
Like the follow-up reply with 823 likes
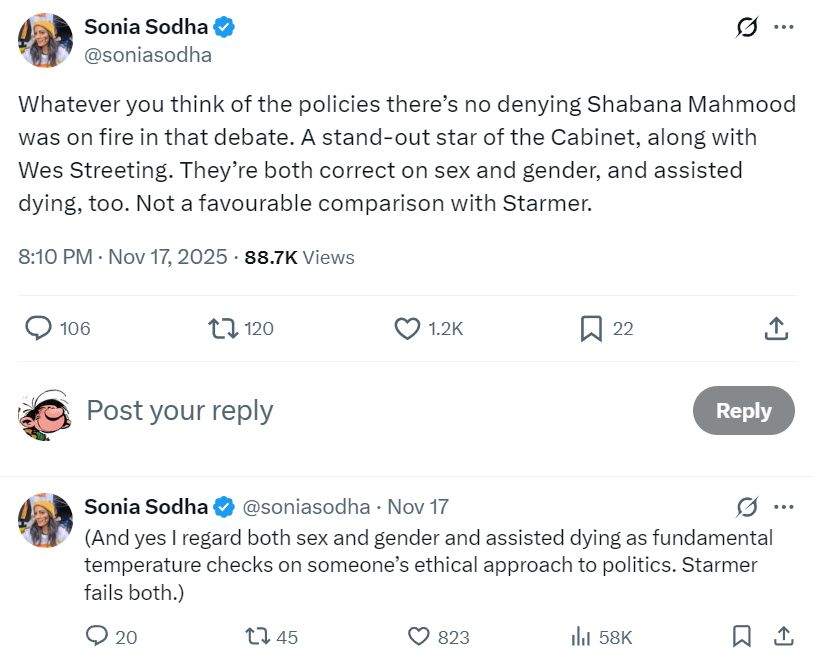click(x=420, y=636)
